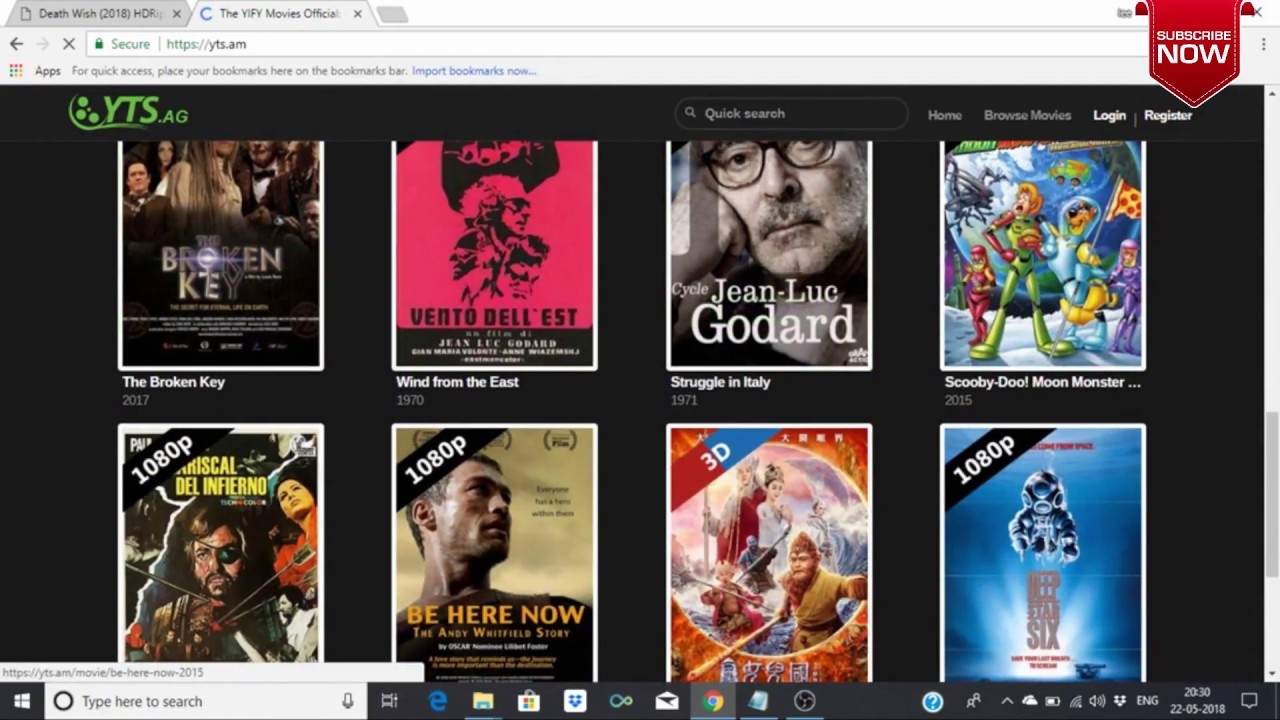Open Browse Movies in the navigation
Viewport: 1280px width, 720px height.
click(1027, 115)
